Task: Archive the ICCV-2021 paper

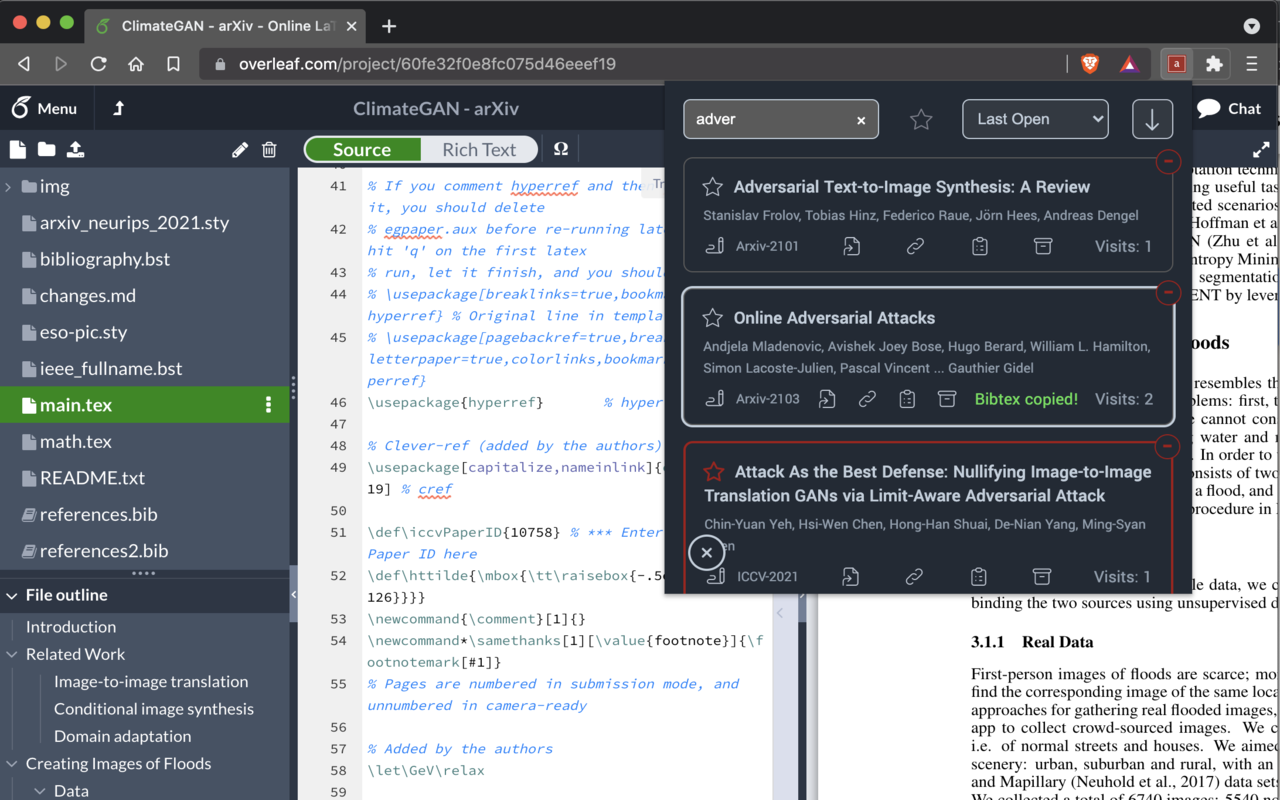Action: (x=1042, y=577)
